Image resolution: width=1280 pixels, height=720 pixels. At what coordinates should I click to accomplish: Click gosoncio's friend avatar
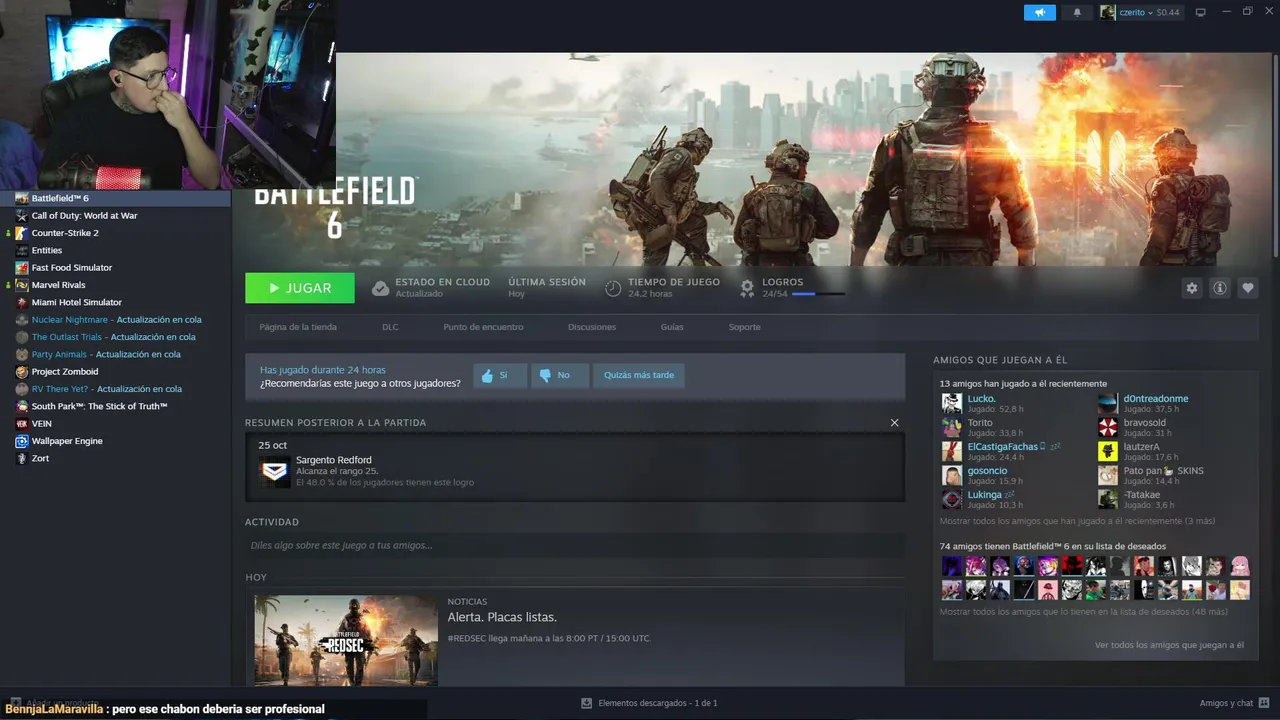(x=952, y=475)
